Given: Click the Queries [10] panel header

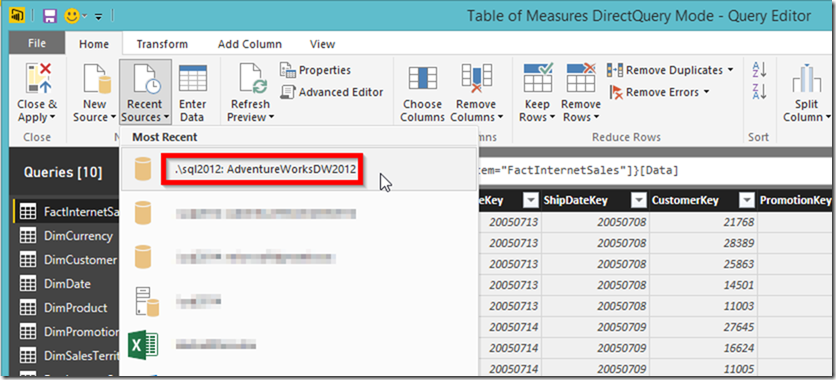Looking at the screenshot, I should click(x=63, y=172).
